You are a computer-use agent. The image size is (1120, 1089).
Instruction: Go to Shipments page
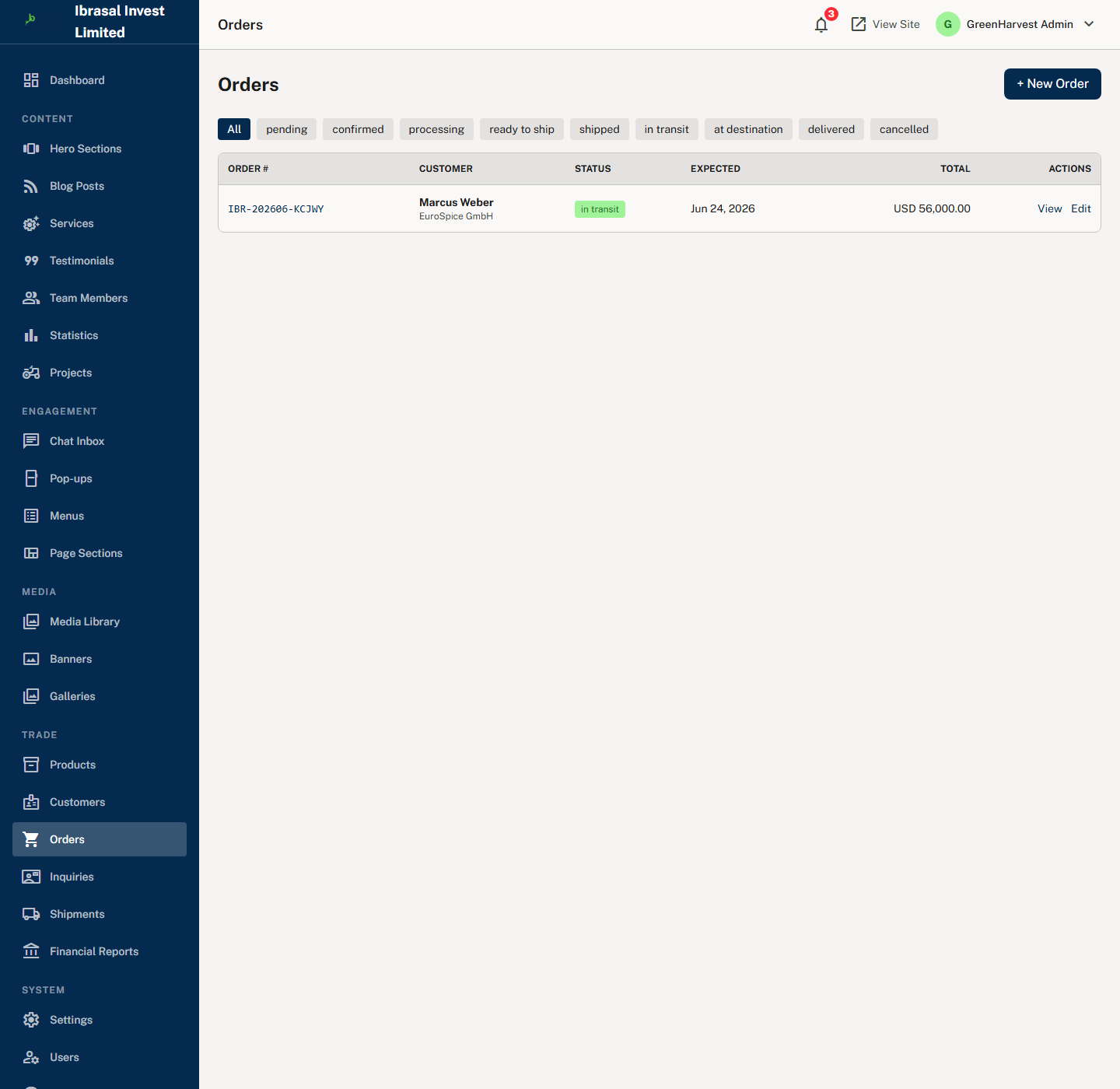click(100, 914)
